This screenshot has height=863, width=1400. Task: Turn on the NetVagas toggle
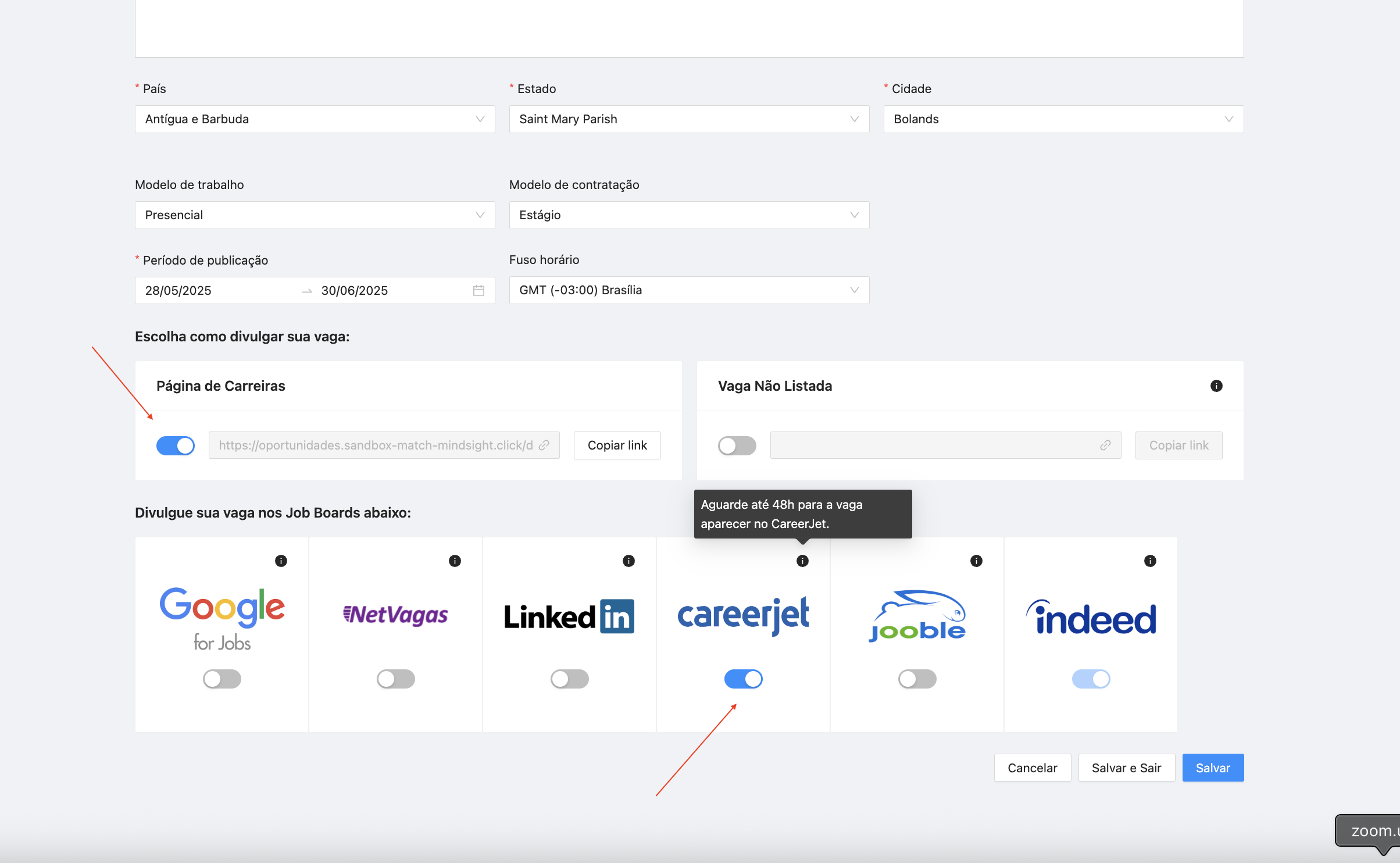[396, 679]
